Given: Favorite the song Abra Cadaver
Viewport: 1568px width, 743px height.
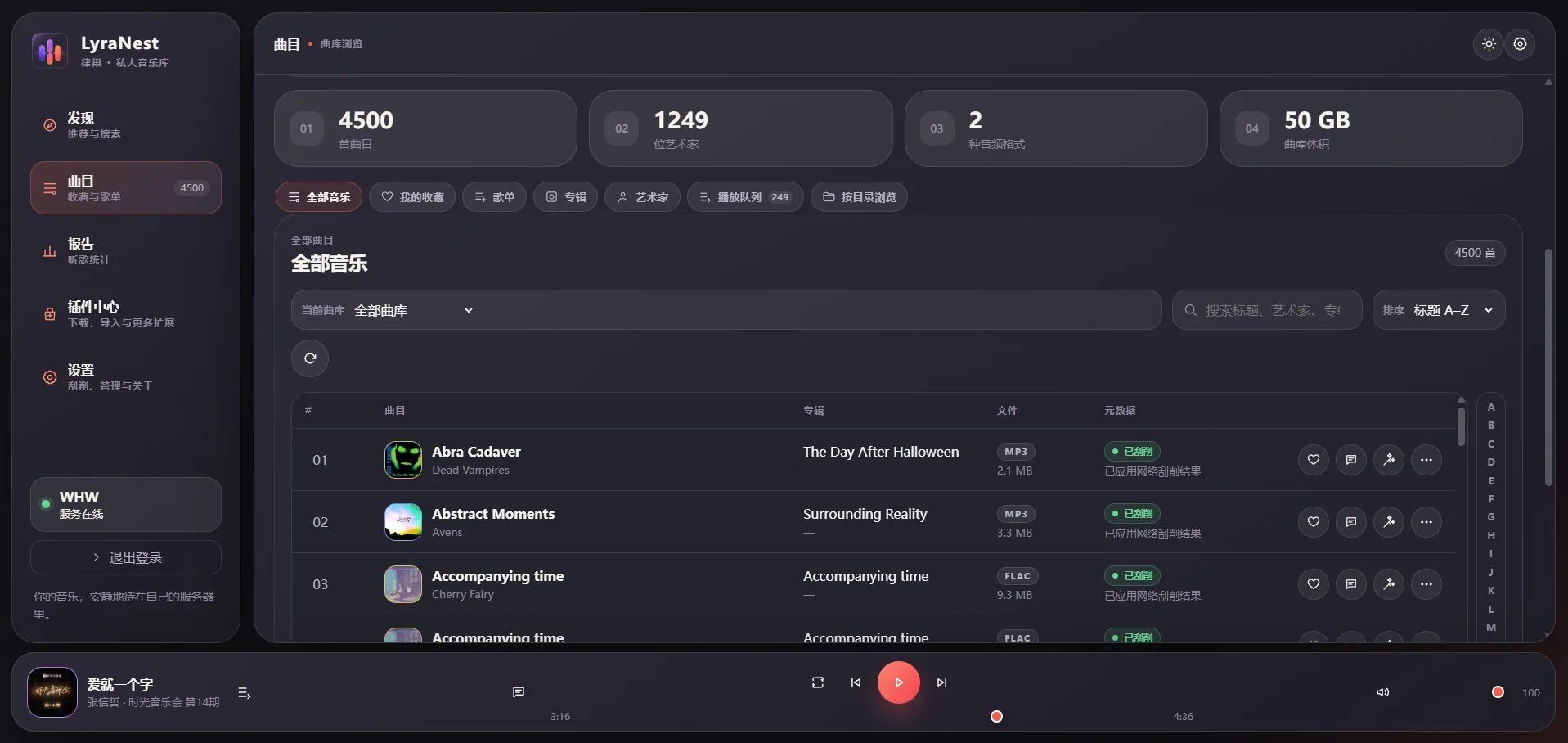Looking at the screenshot, I should [1313, 460].
